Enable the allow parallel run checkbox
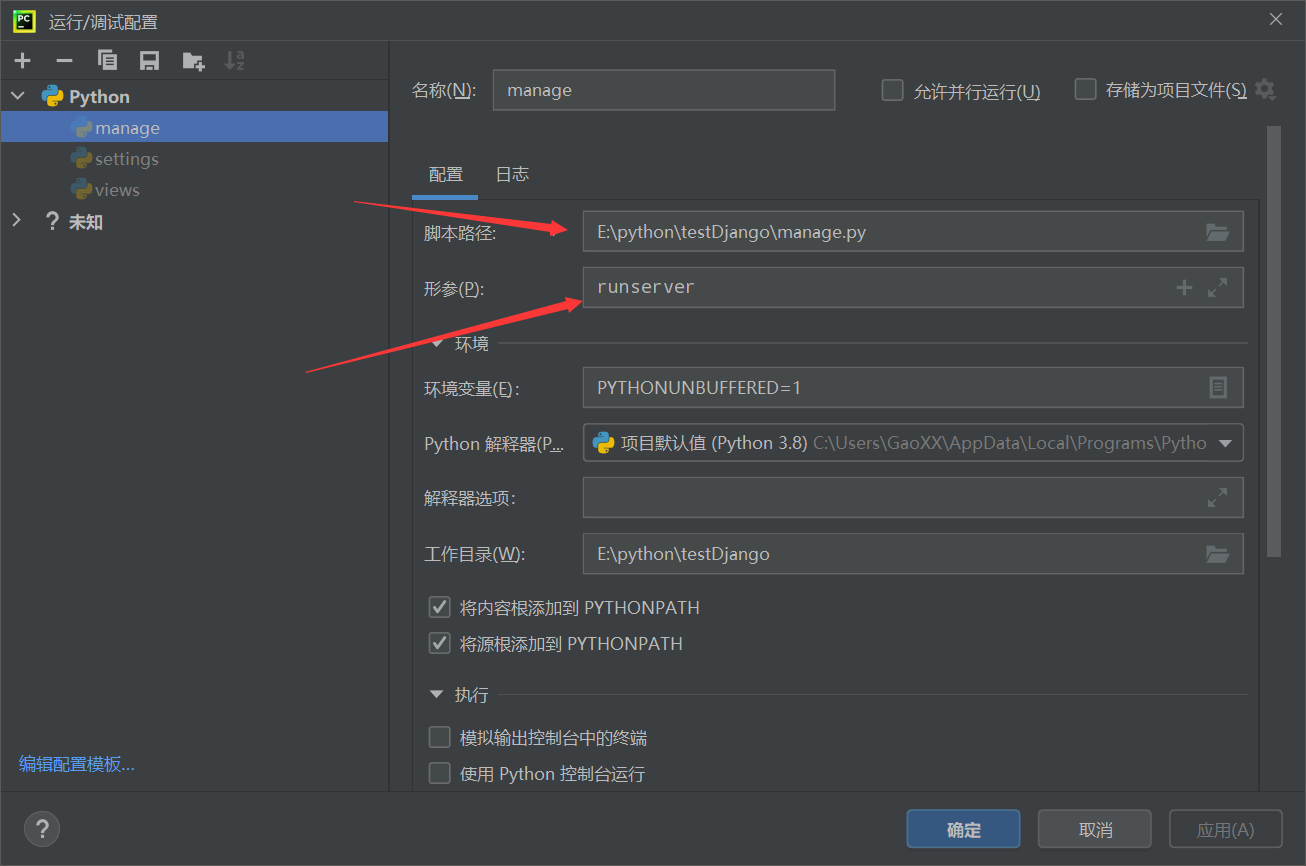The height and width of the screenshot is (866, 1306). [x=892, y=91]
